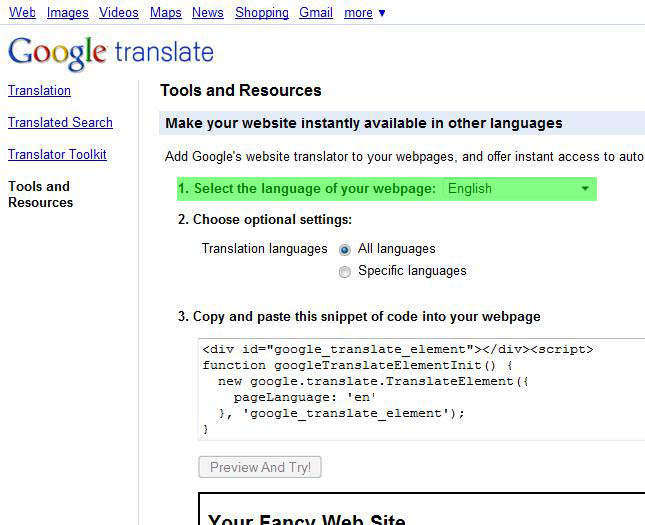Viewport: 645px width, 525px height.
Task: Open News from the top navigation
Action: (208, 13)
